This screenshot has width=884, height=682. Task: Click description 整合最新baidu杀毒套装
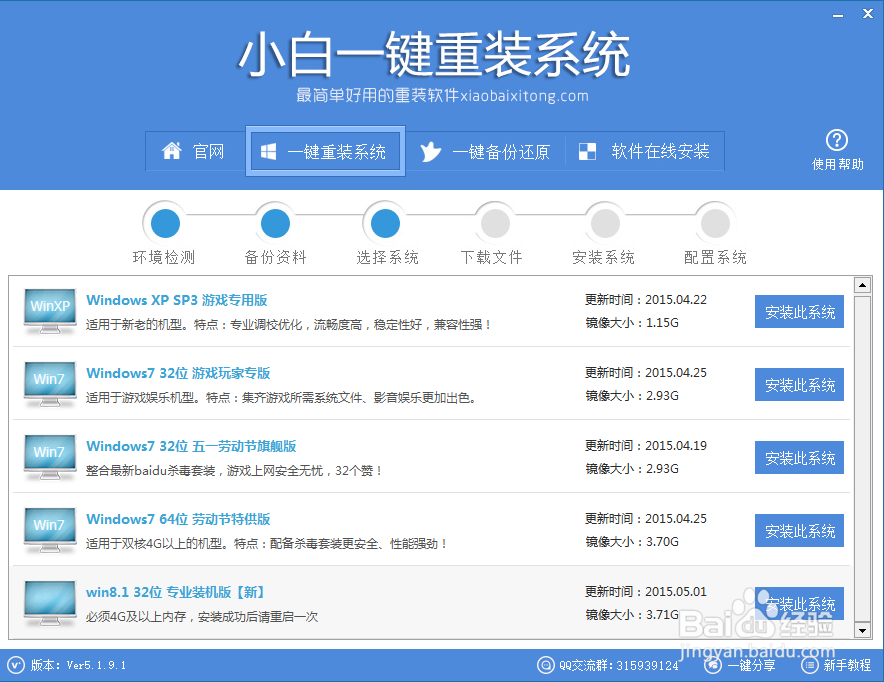(x=233, y=471)
